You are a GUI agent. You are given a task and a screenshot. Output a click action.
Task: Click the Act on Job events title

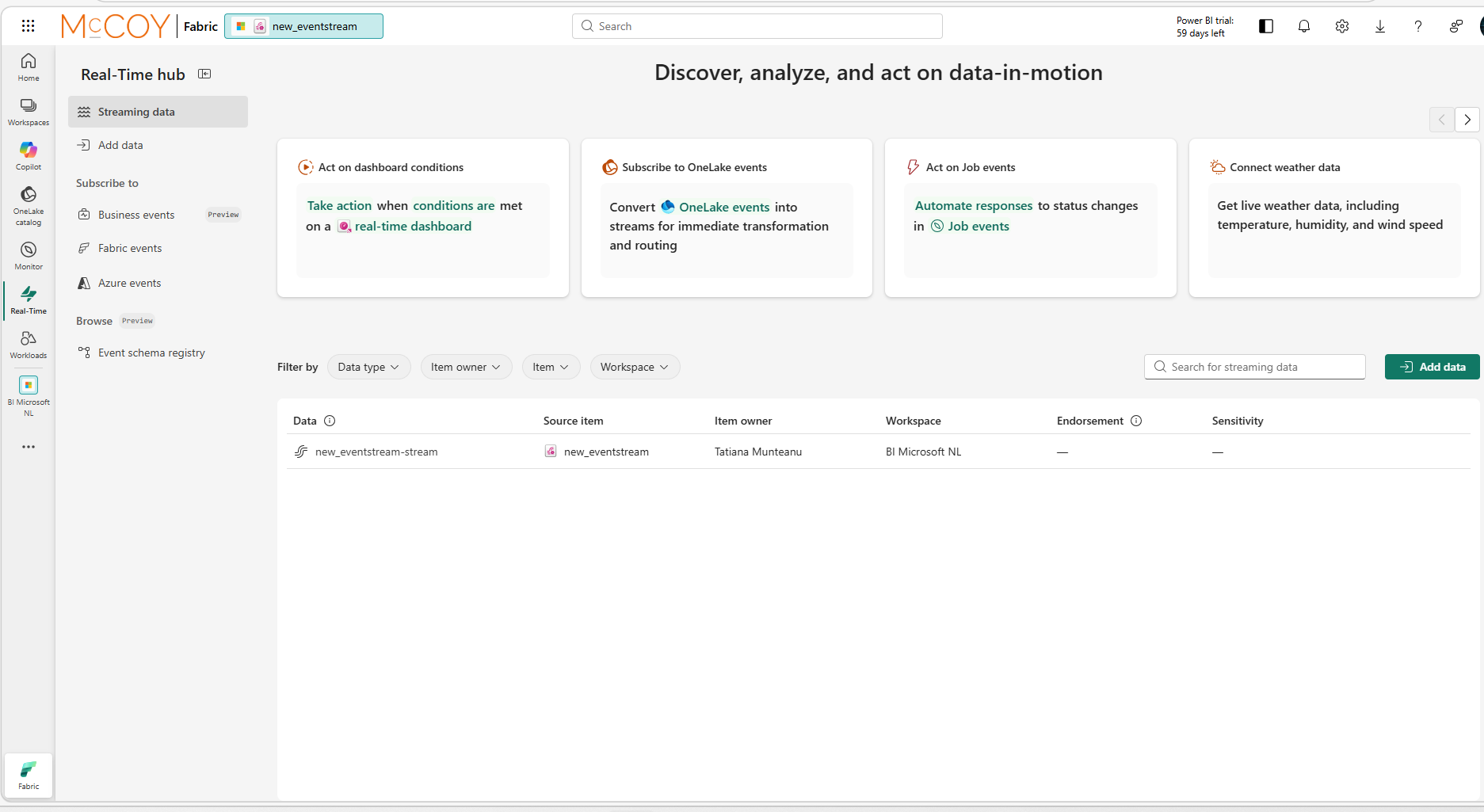point(971,167)
